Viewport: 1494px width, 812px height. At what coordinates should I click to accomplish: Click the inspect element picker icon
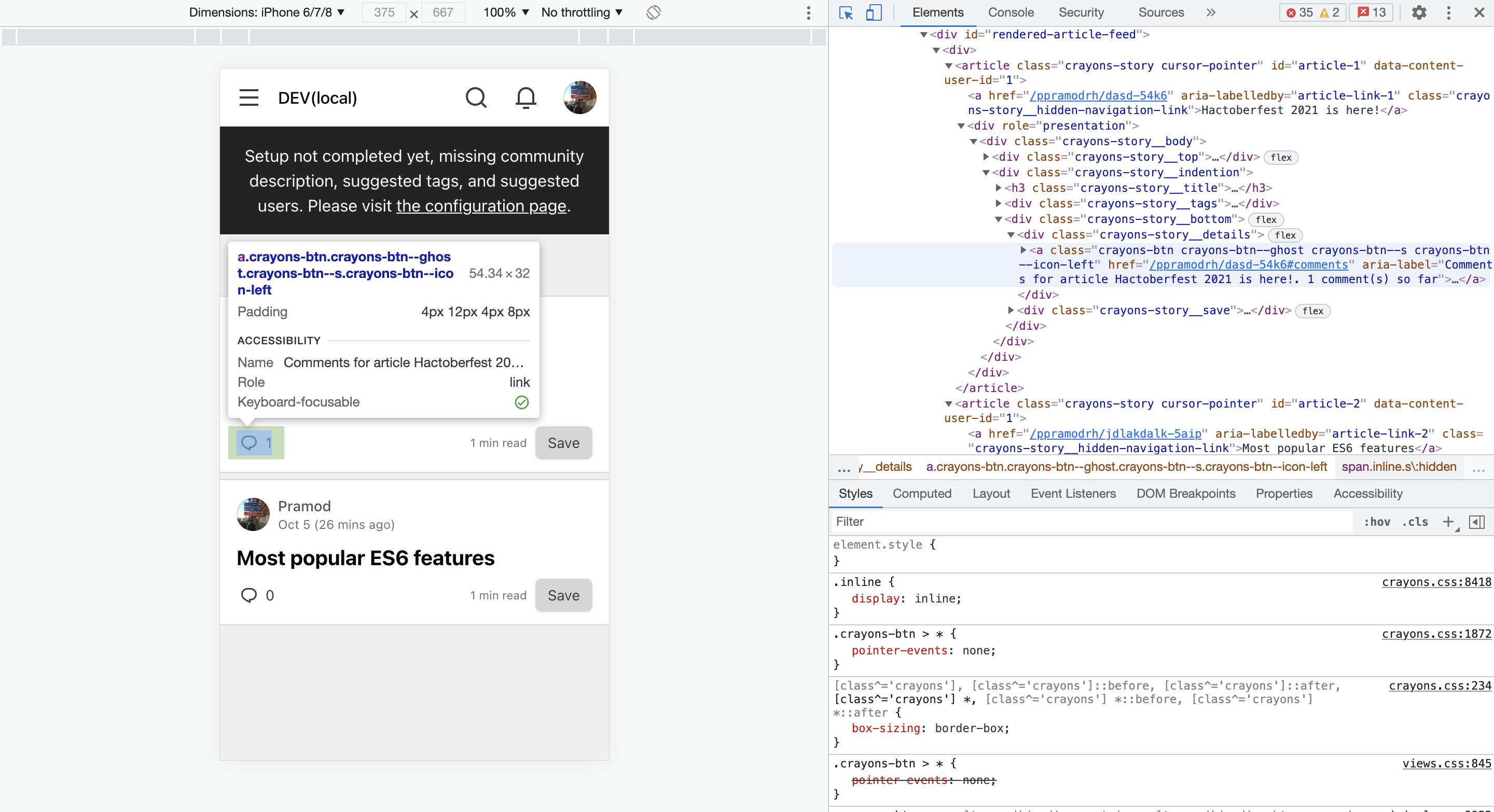846,13
